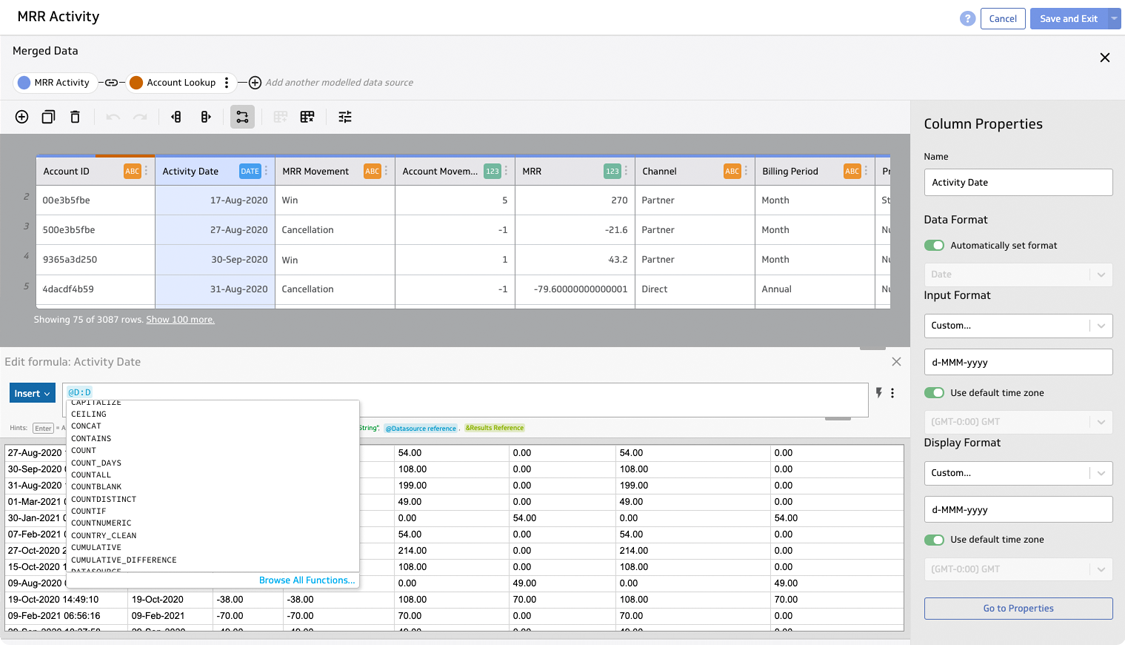The height and width of the screenshot is (645, 1125).
Task: Open the column settings sliders icon
Action: click(345, 117)
